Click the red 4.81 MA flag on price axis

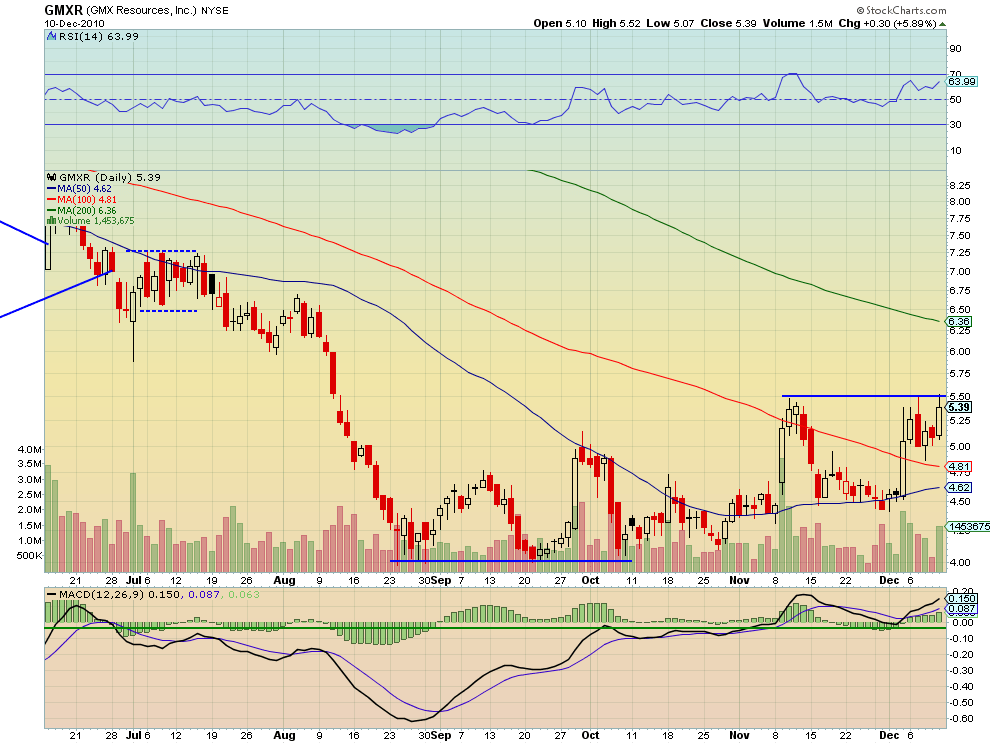pos(959,467)
